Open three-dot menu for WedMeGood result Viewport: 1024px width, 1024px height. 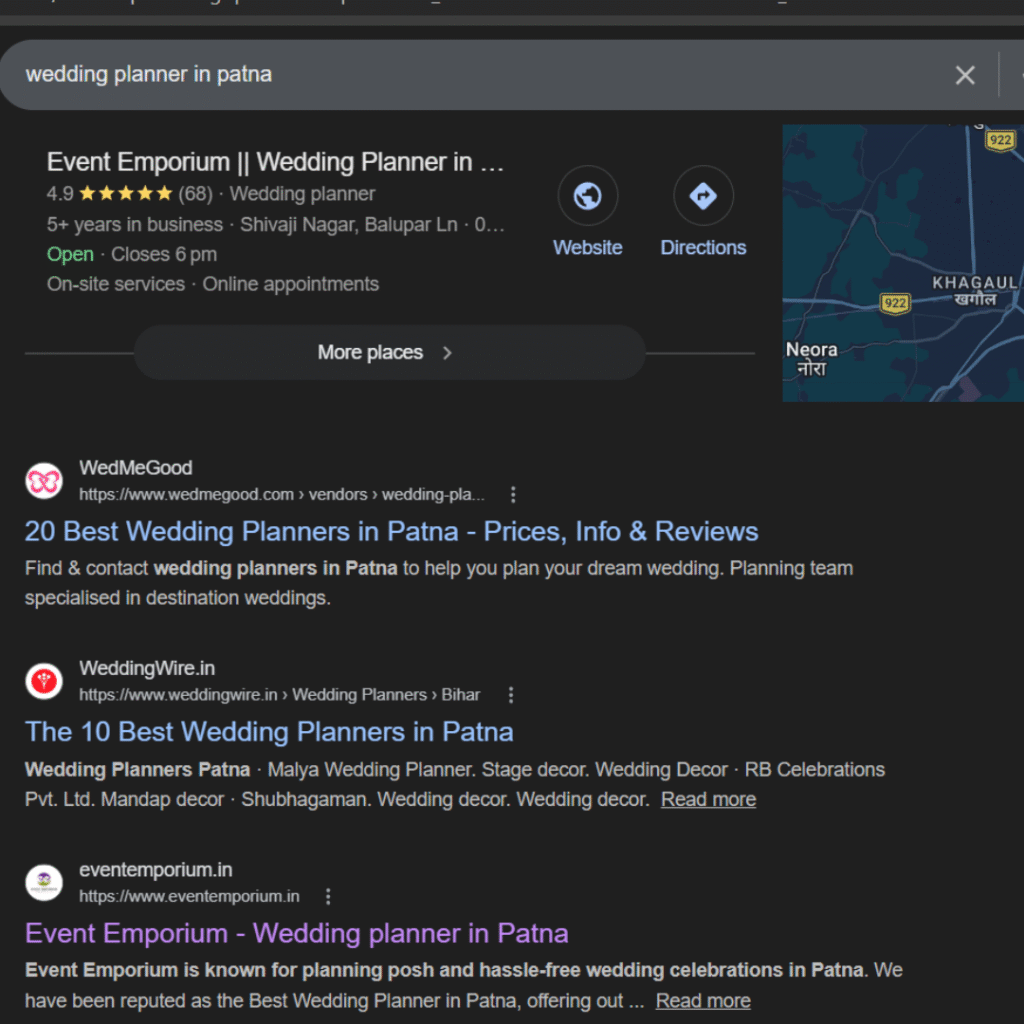(513, 494)
